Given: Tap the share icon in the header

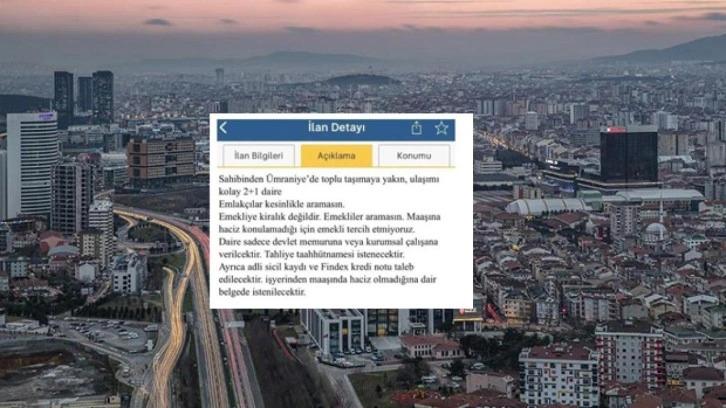Looking at the screenshot, I should tap(416, 128).
